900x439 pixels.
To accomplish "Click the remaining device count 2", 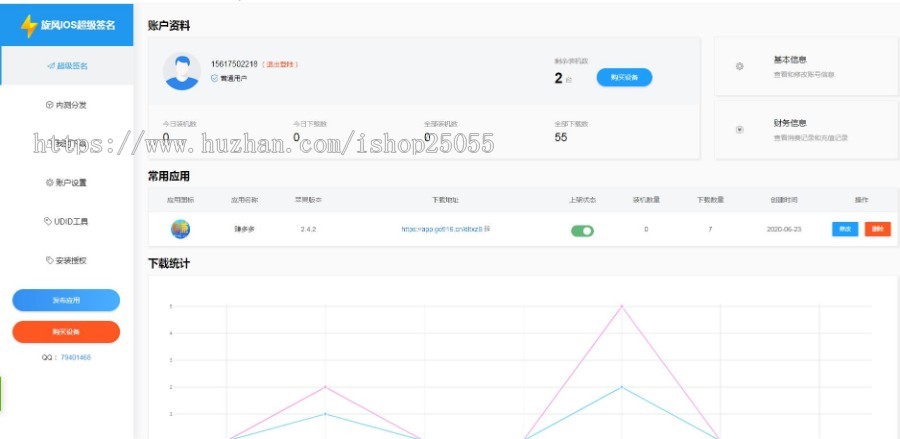I will pos(558,79).
